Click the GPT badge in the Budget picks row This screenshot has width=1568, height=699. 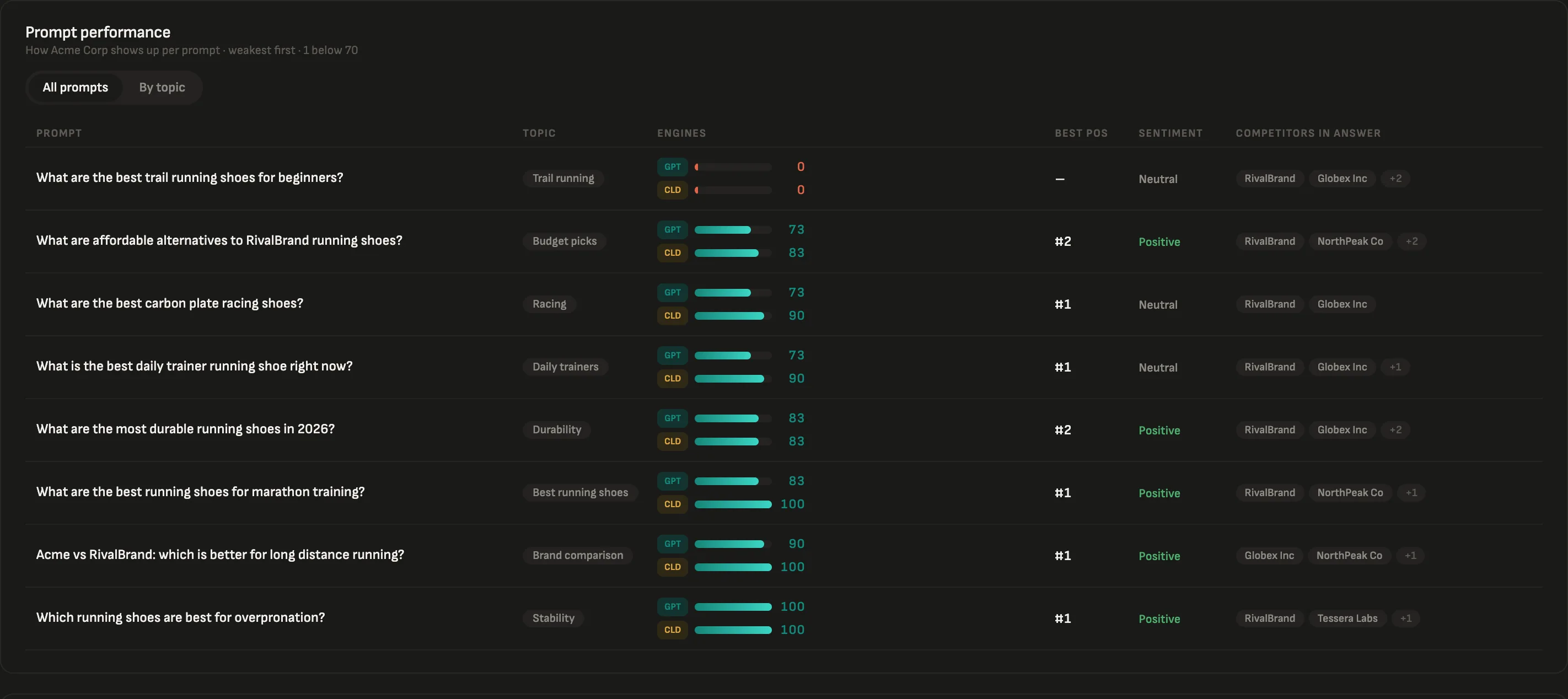tap(673, 229)
